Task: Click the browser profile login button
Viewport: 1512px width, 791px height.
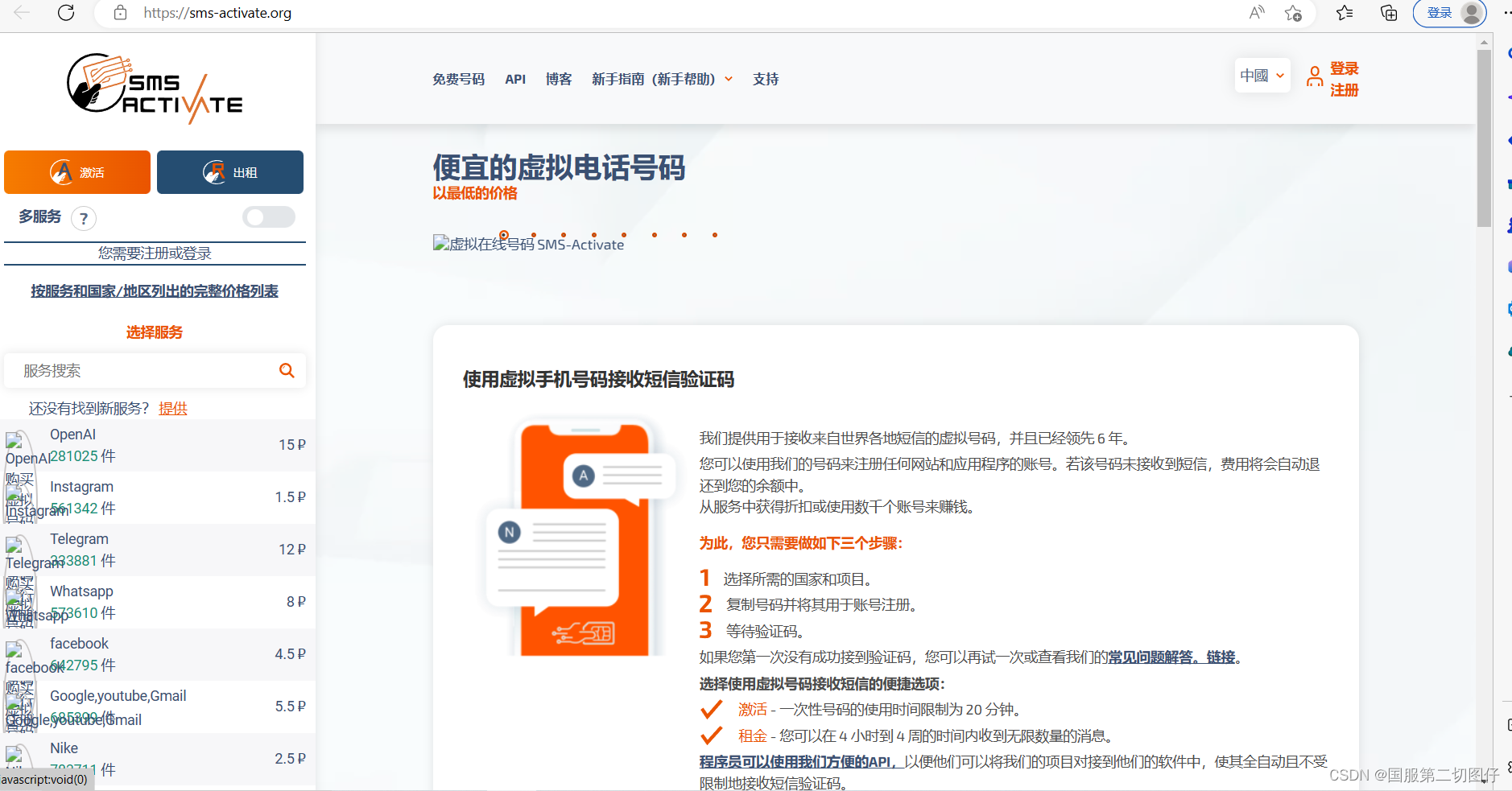Action: 1450,13
